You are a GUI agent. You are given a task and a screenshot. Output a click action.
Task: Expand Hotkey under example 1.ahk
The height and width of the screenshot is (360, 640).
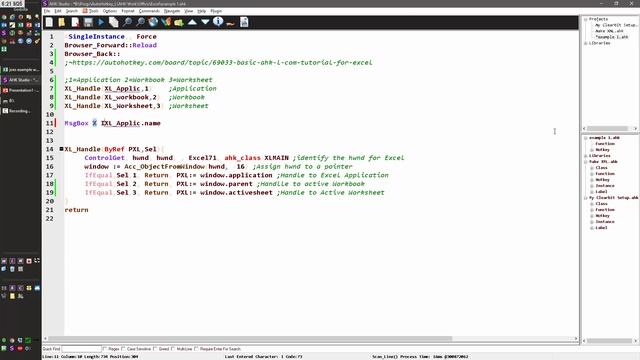[592, 150]
